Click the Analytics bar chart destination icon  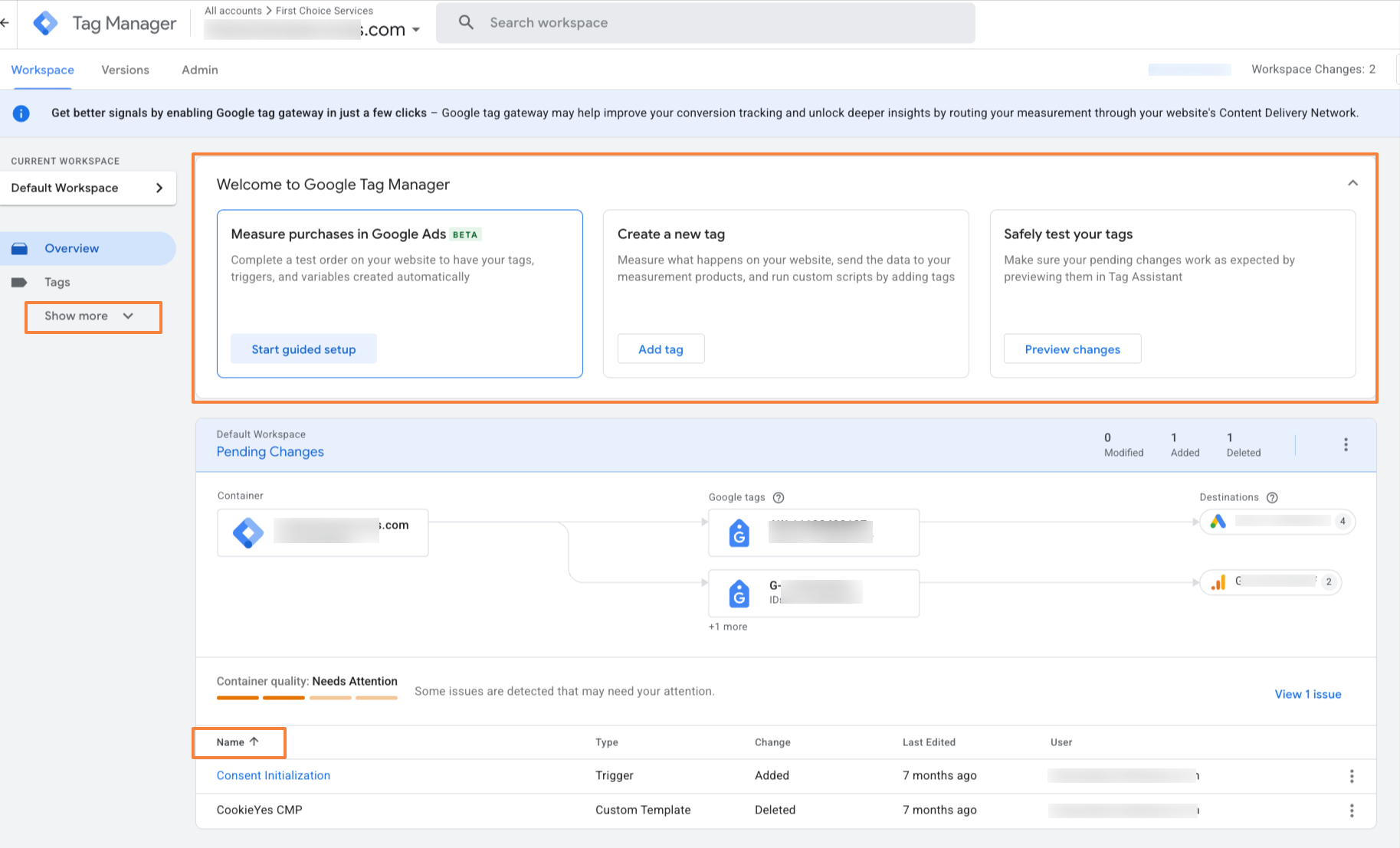pos(1218,582)
